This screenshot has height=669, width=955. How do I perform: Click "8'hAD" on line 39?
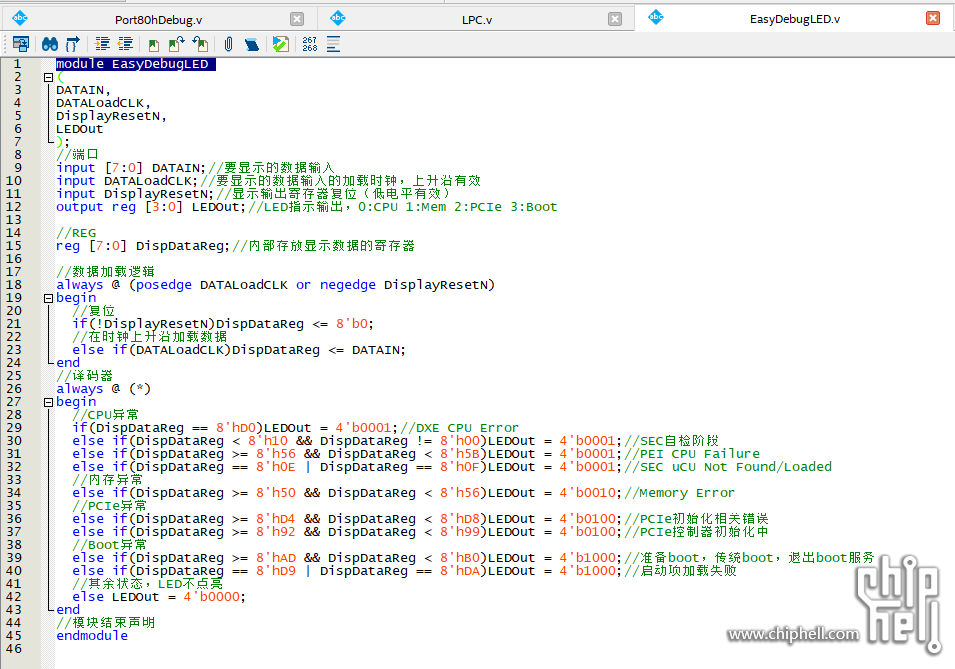[x=275, y=558]
